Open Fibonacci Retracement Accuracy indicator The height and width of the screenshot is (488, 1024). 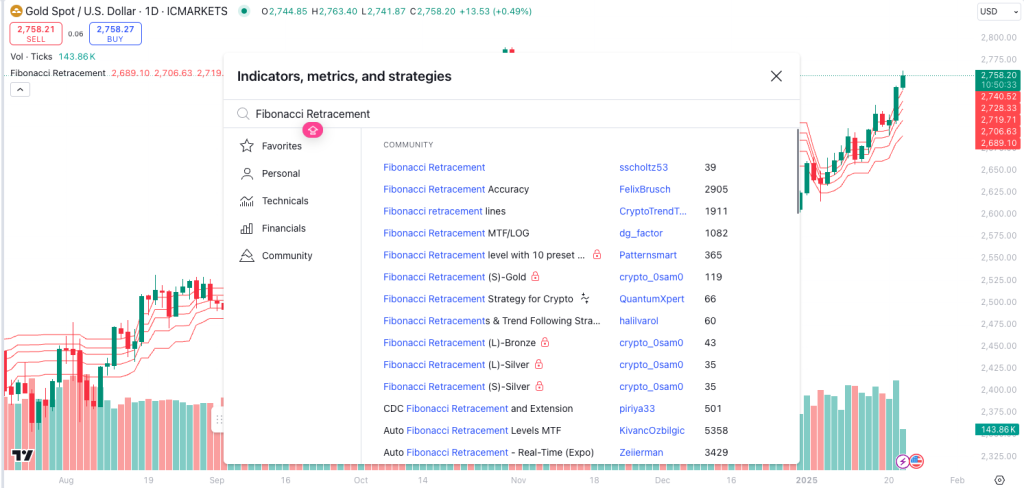coord(456,189)
